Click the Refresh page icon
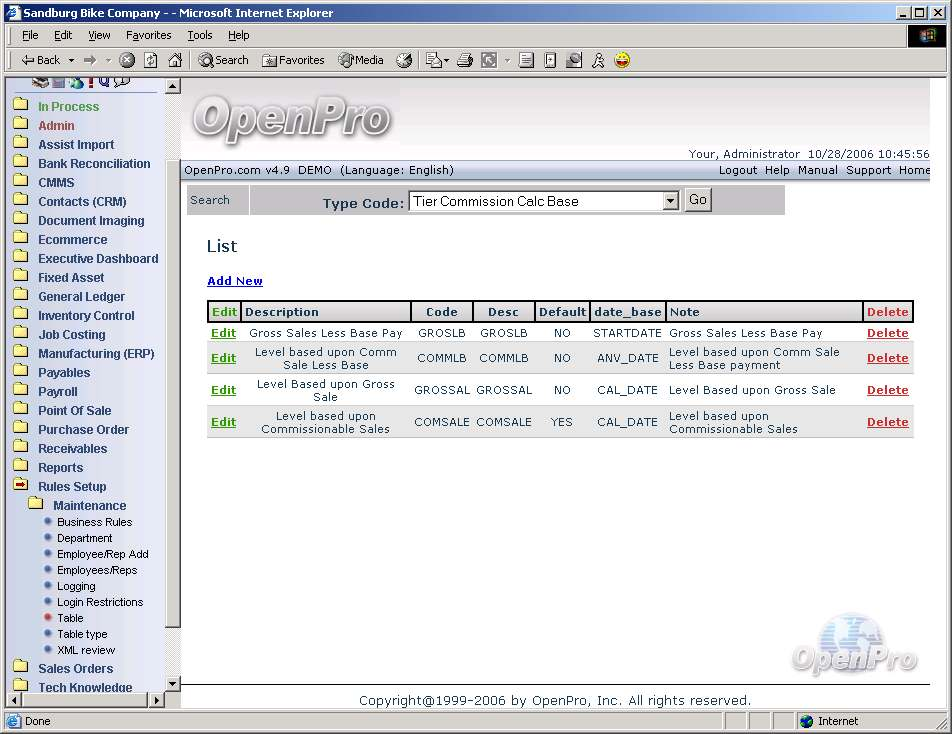The height and width of the screenshot is (734, 952). click(x=150, y=60)
